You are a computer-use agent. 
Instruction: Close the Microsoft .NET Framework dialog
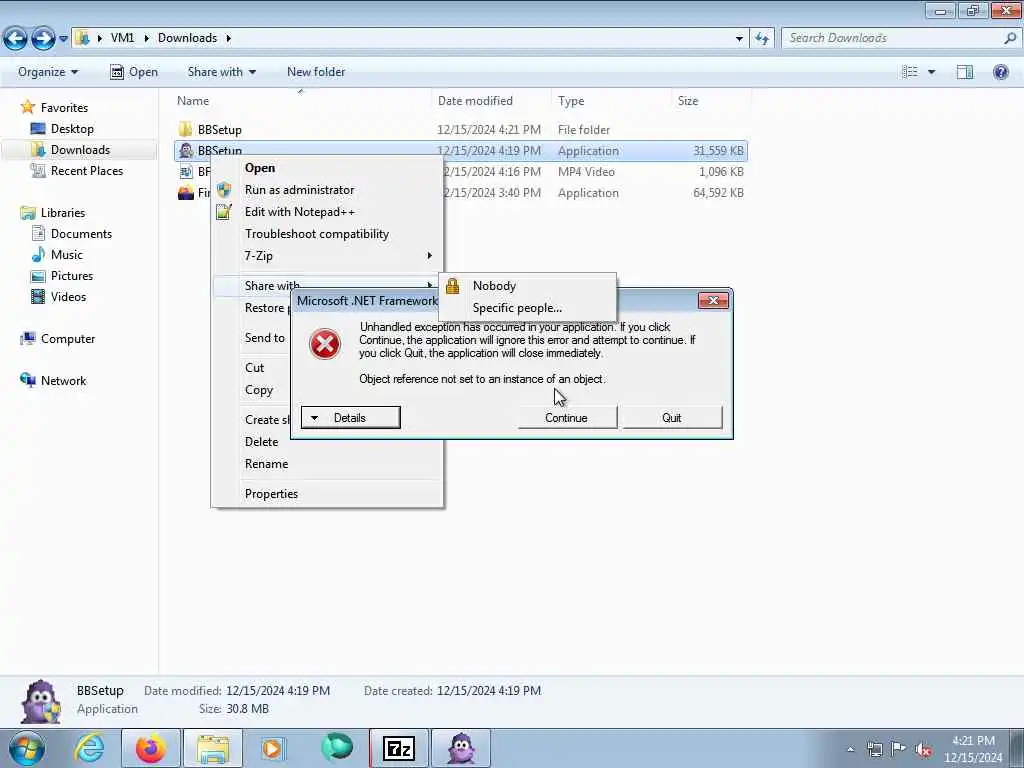(713, 300)
